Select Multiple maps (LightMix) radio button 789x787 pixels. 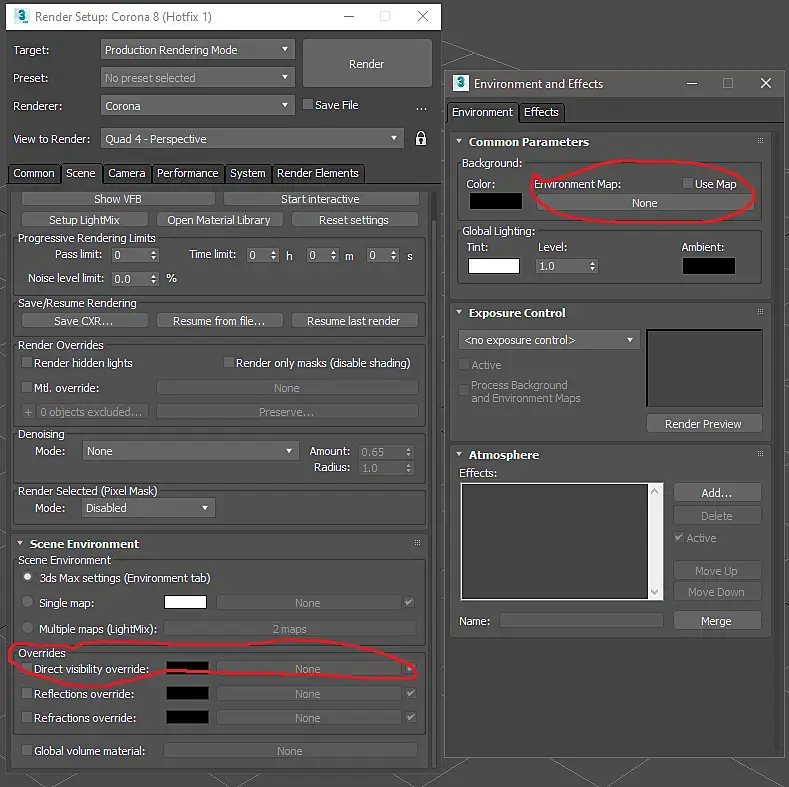coord(28,627)
